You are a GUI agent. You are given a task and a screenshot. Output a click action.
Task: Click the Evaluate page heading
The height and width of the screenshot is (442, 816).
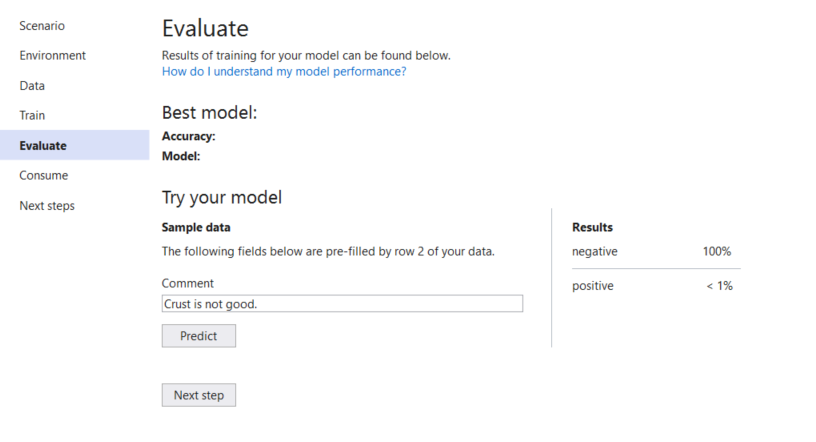pos(205,28)
